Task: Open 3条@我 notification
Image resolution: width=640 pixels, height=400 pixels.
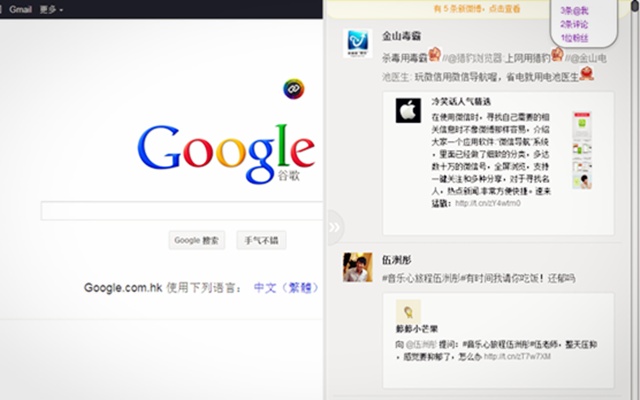Action: [574, 11]
